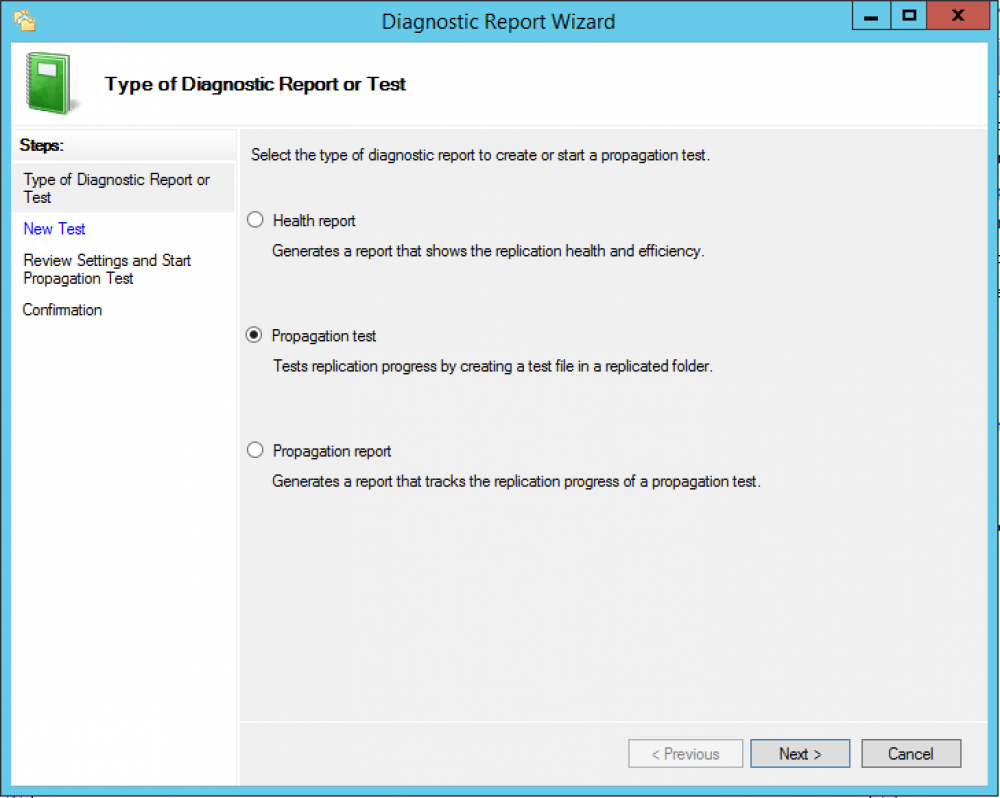
Task: Click the Previous button
Action: (x=685, y=753)
